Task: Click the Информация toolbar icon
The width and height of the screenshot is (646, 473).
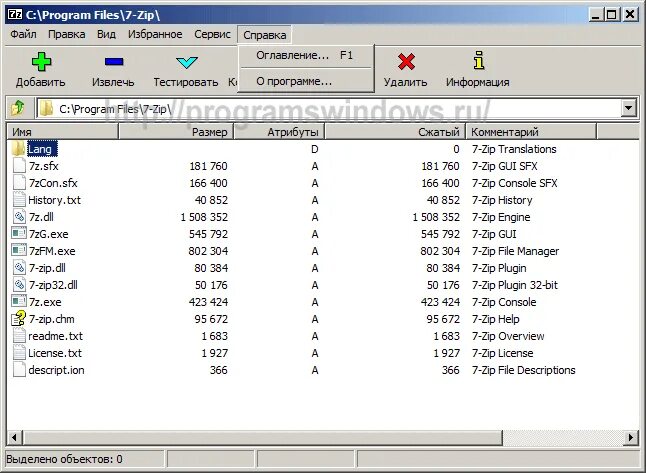Action: pos(478,61)
